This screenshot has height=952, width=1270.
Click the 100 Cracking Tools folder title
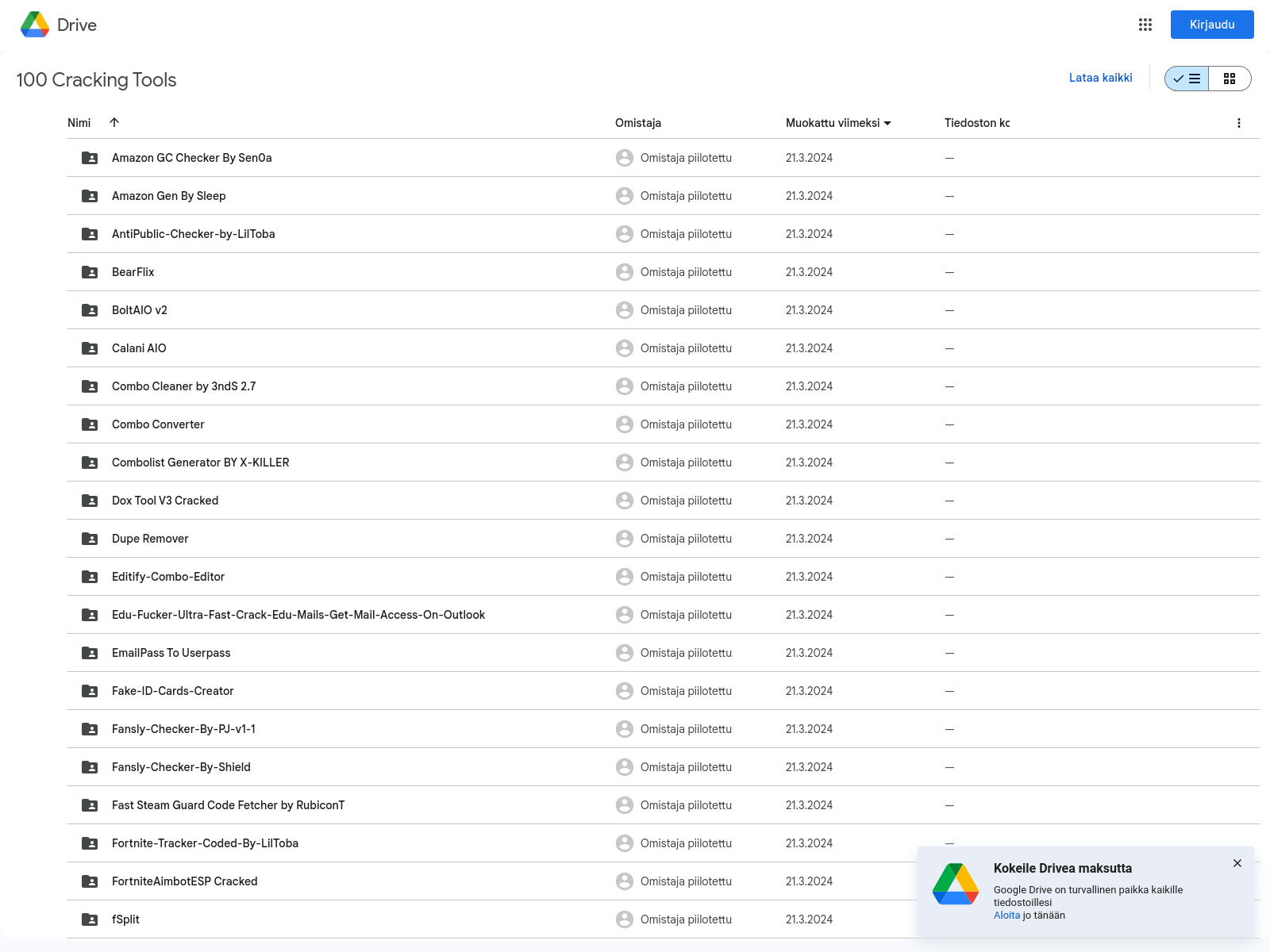[x=96, y=80]
